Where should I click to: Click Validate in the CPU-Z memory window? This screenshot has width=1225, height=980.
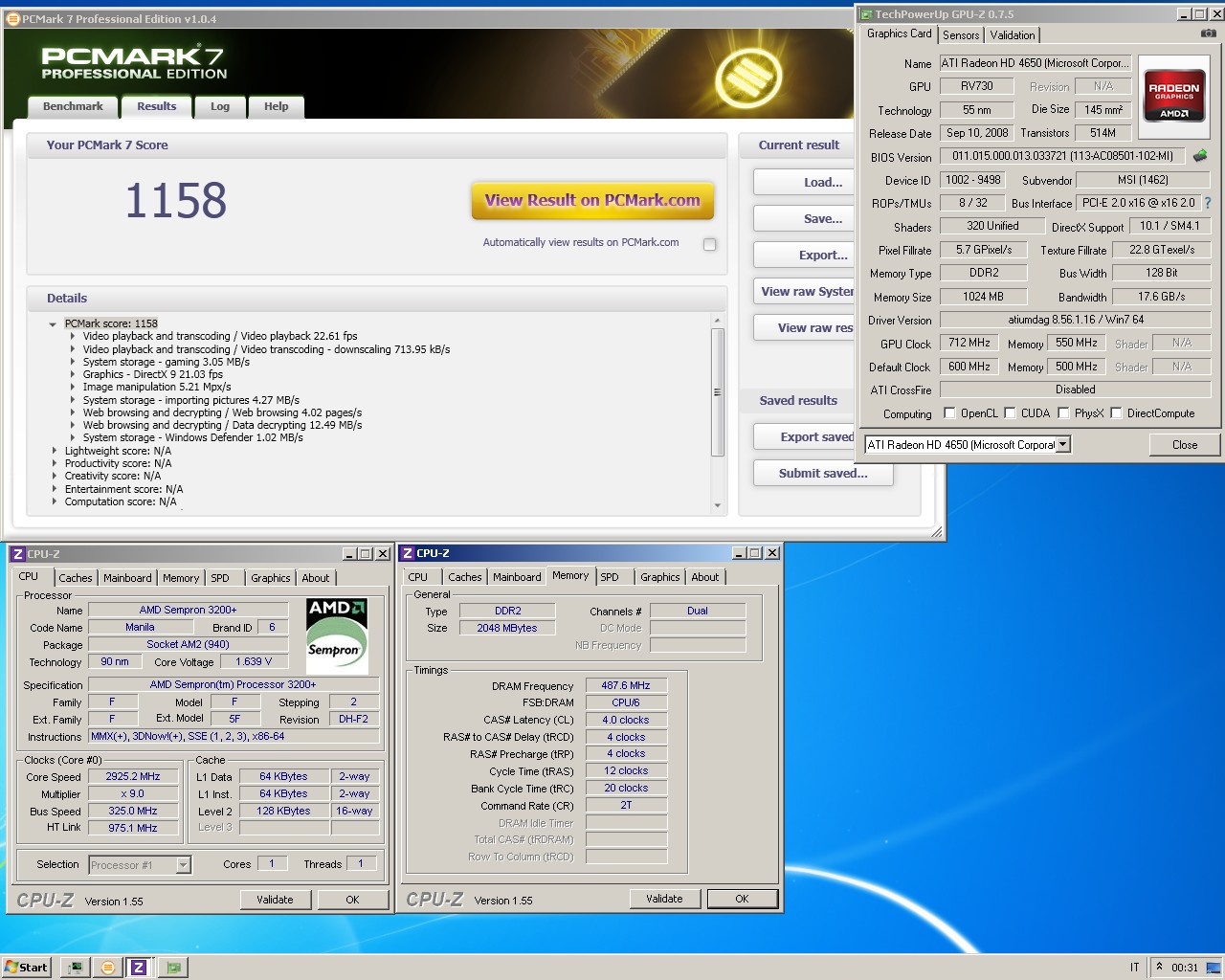664,899
